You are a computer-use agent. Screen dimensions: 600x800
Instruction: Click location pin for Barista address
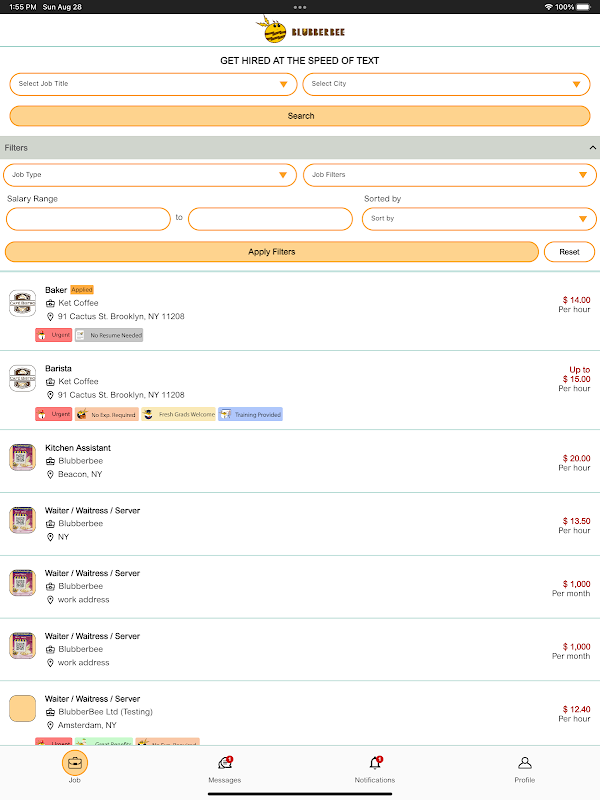pyautogui.click(x=50, y=395)
